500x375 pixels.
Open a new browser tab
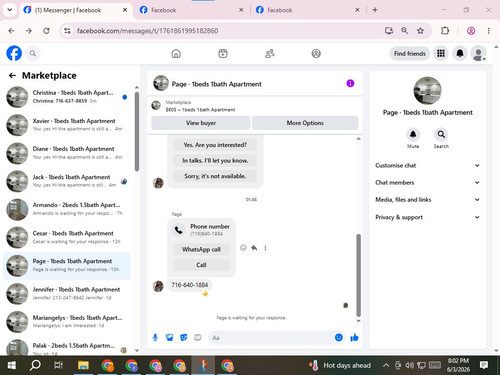coord(375,10)
